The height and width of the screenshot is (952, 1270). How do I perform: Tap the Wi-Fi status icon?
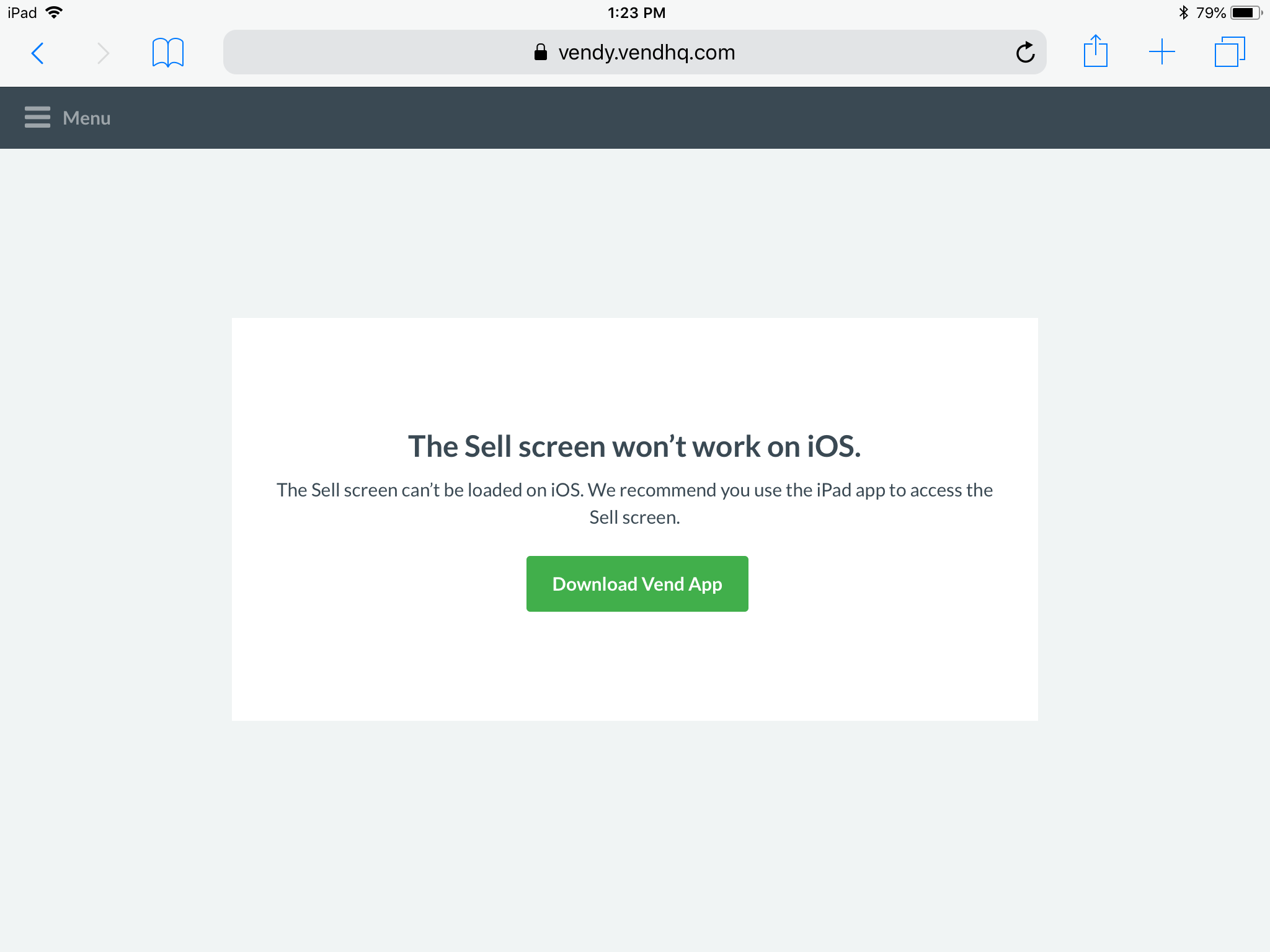tap(55, 12)
